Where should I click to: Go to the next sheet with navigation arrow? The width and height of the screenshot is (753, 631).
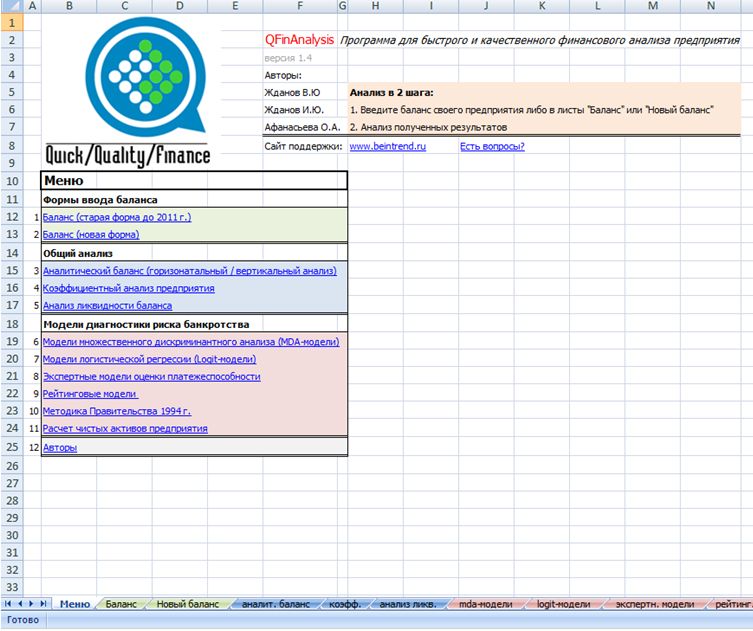point(32,604)
